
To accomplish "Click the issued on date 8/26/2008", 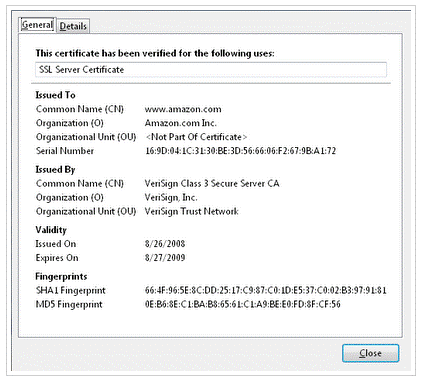I will (165, 244).
